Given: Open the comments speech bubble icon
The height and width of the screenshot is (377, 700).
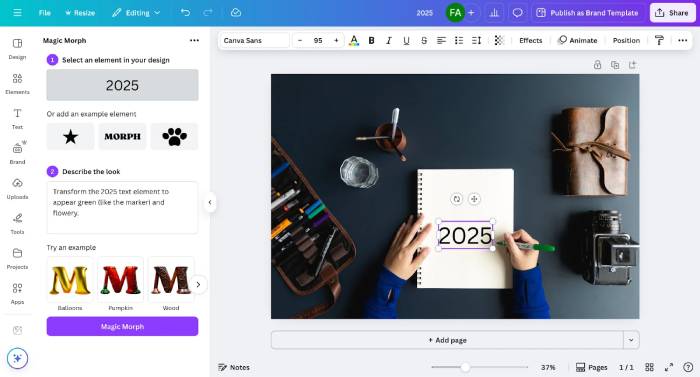Looking at the screenshot, I should [x=517, y=13].
